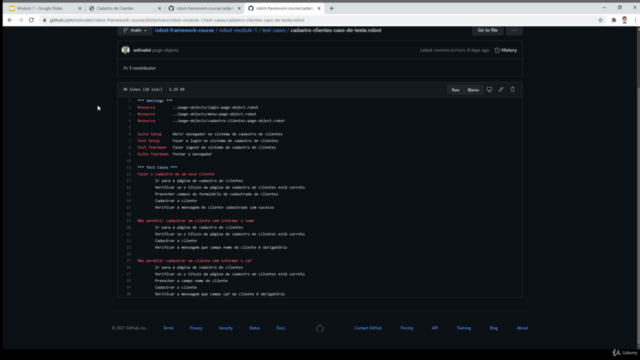This screenshot has width=640, height=360.
Task: View the file History
Action: point(506,50)
